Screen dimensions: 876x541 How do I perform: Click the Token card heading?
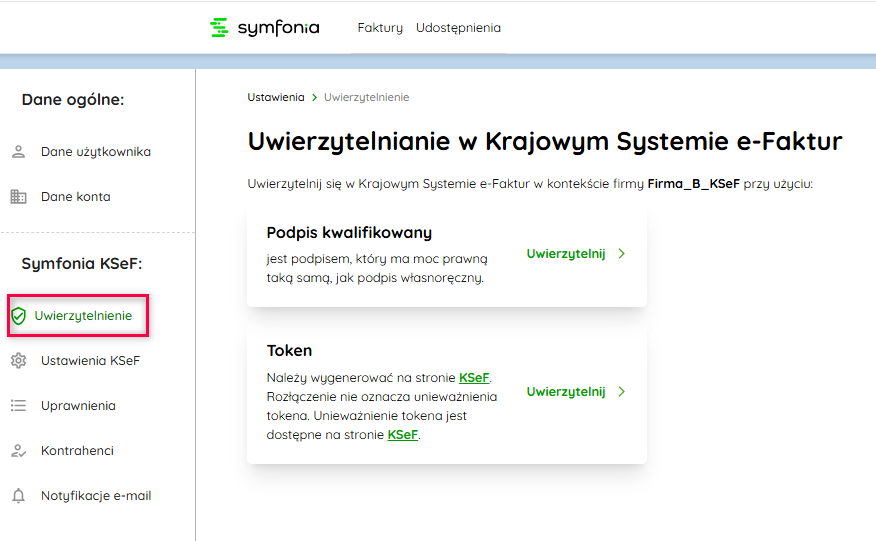pyautogui.click(x=289, y=351)
